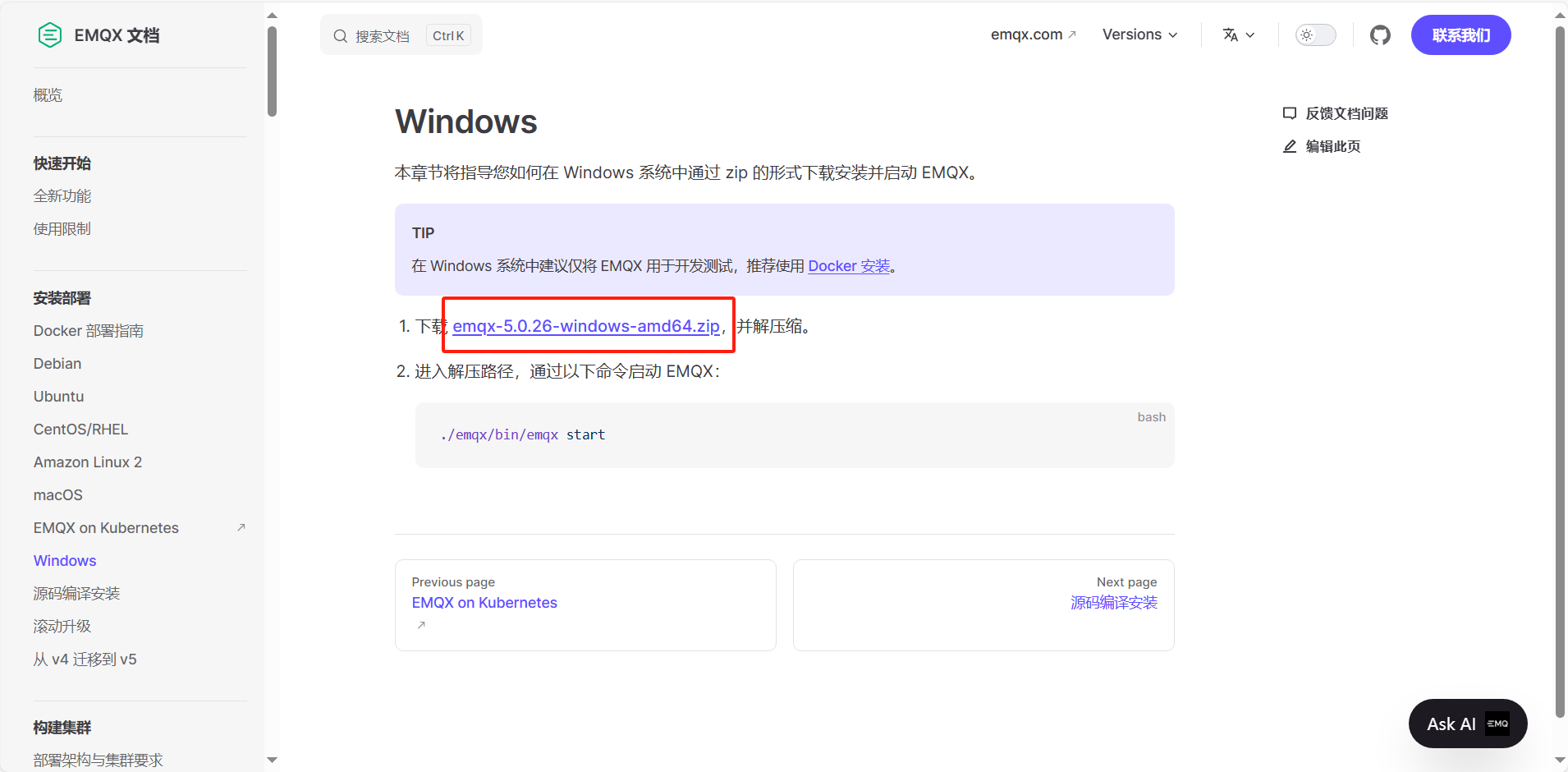Click the EMQ logo on Ask AI
The image size is (1568, 772).
(x=1497, y=724)
